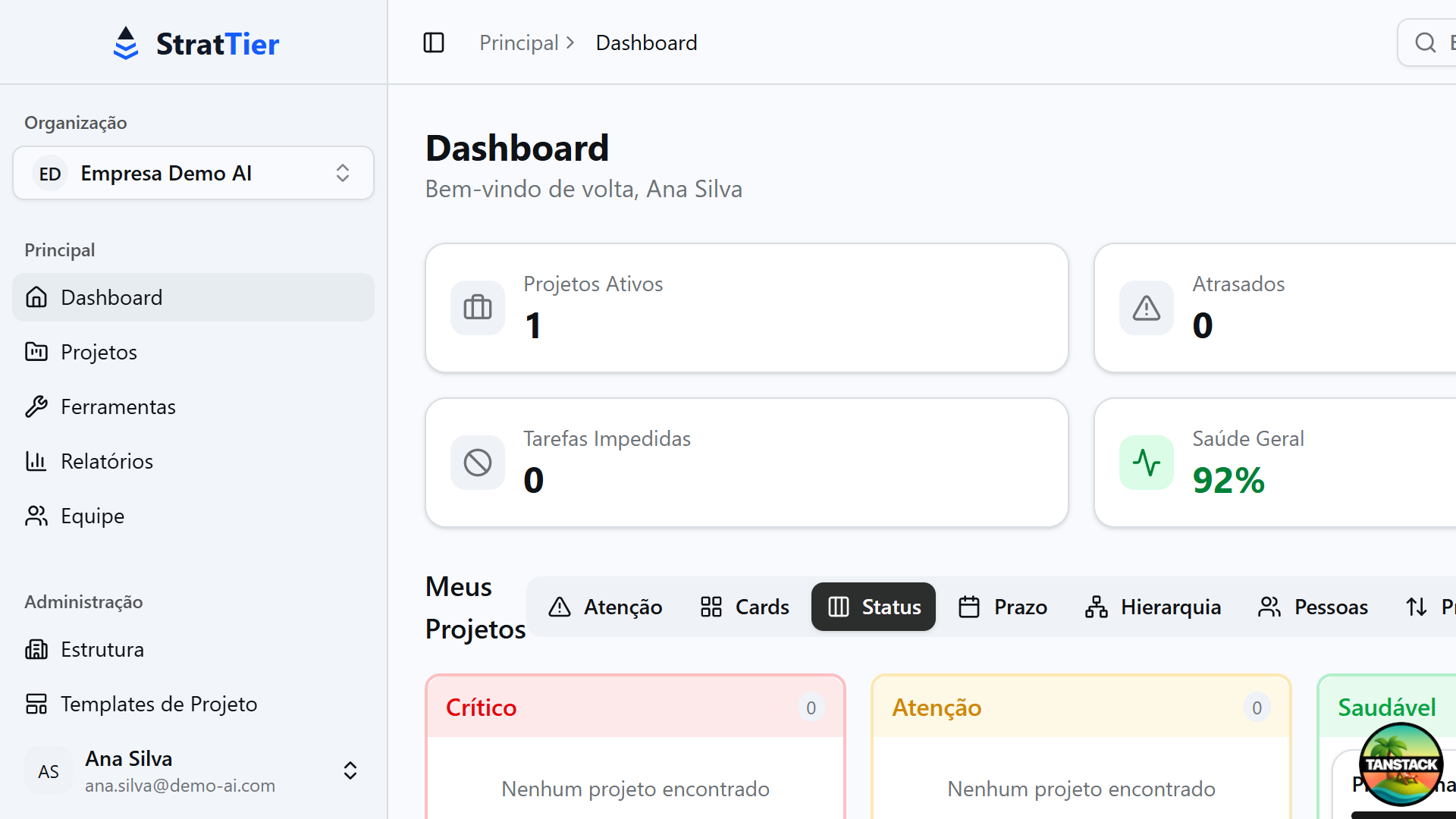Open Projetos via the briefcase icon
This screenshot has height=819, width=1456.
[36, 351]
